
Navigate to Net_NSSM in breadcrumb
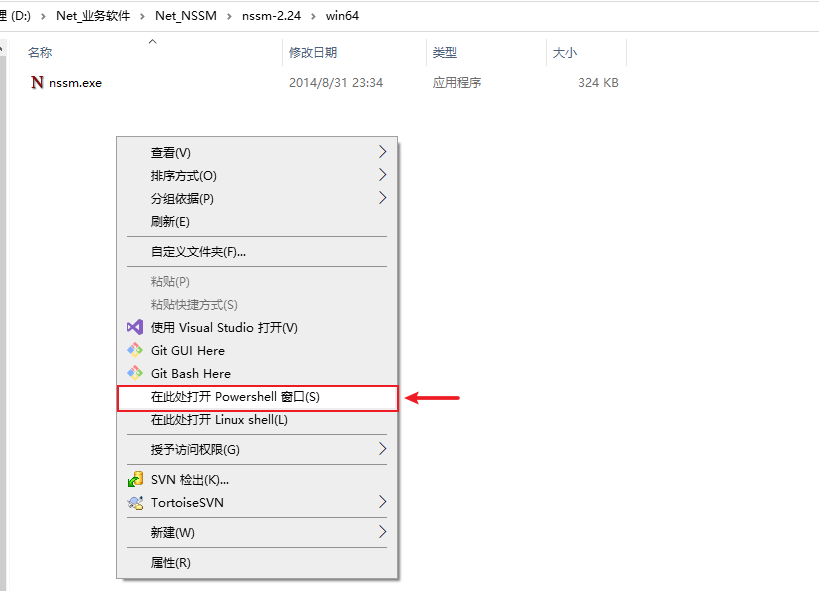185,16
